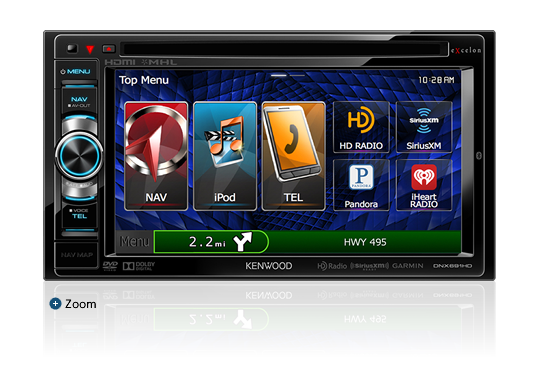Push the VOICE TEL hardware button
This screenshot has width=538, height=380.
(x=79, y=214)
